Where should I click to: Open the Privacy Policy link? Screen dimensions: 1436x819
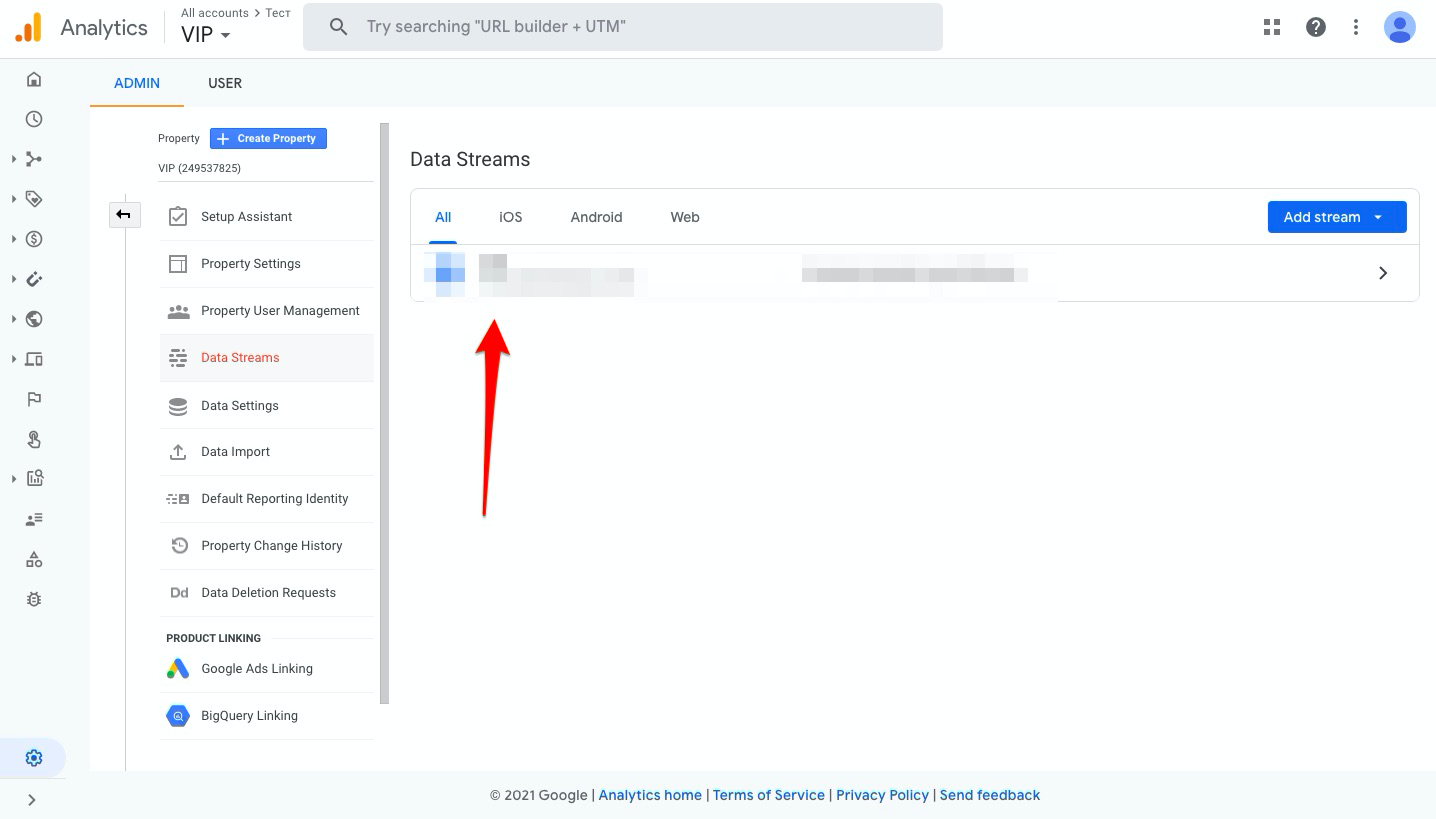coord(883,795)
